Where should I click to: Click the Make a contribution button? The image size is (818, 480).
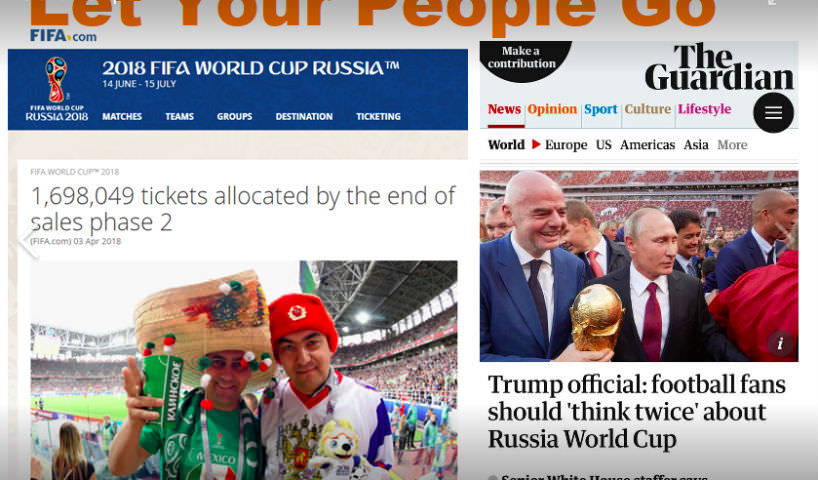click(522, 58)
